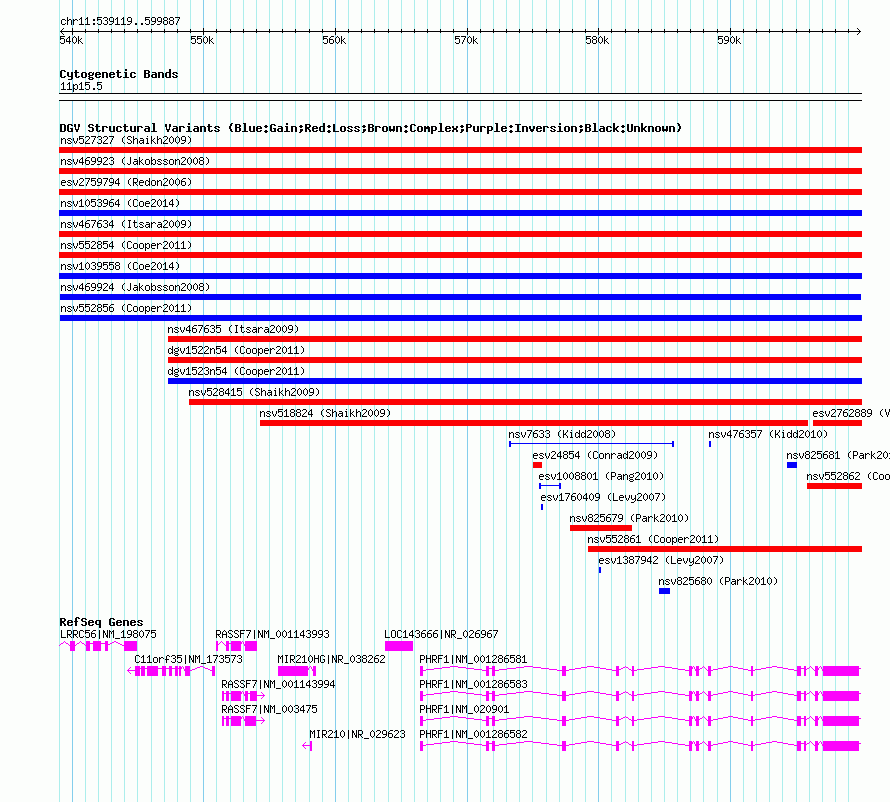Click the DGV Structural Variants track title

point(370,128)
